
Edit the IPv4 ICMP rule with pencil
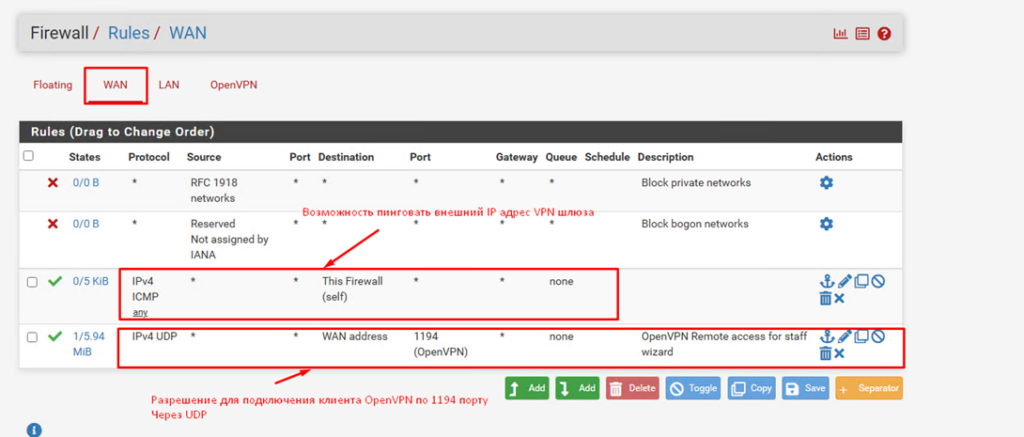(x=844, y=282)
